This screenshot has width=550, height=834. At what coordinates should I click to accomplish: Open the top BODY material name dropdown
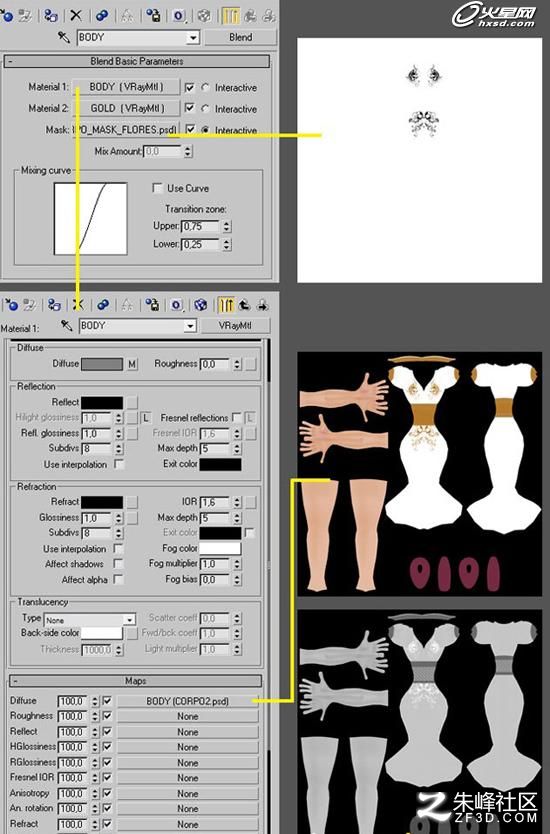coord(193,38)
